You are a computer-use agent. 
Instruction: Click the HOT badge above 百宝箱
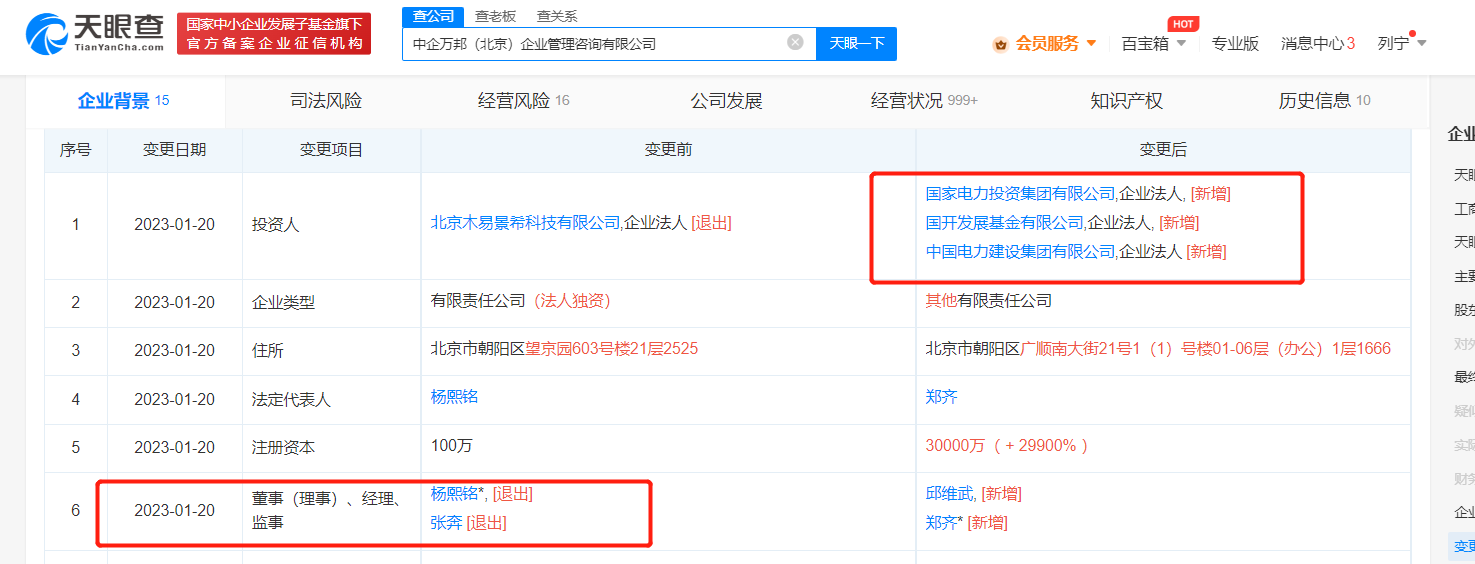point(1183,23)
